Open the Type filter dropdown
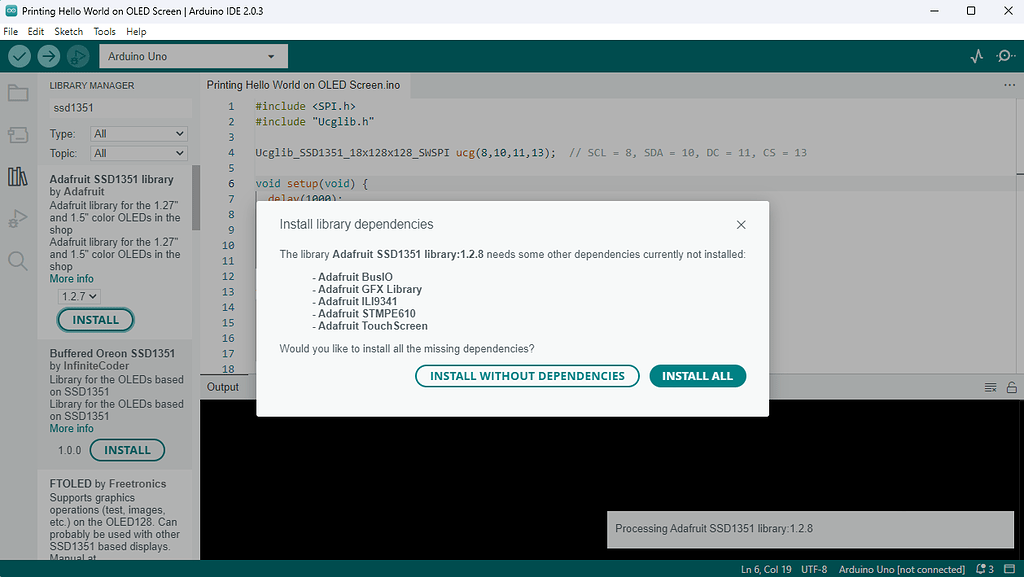 pyautogui.click(x=138, y=134)
